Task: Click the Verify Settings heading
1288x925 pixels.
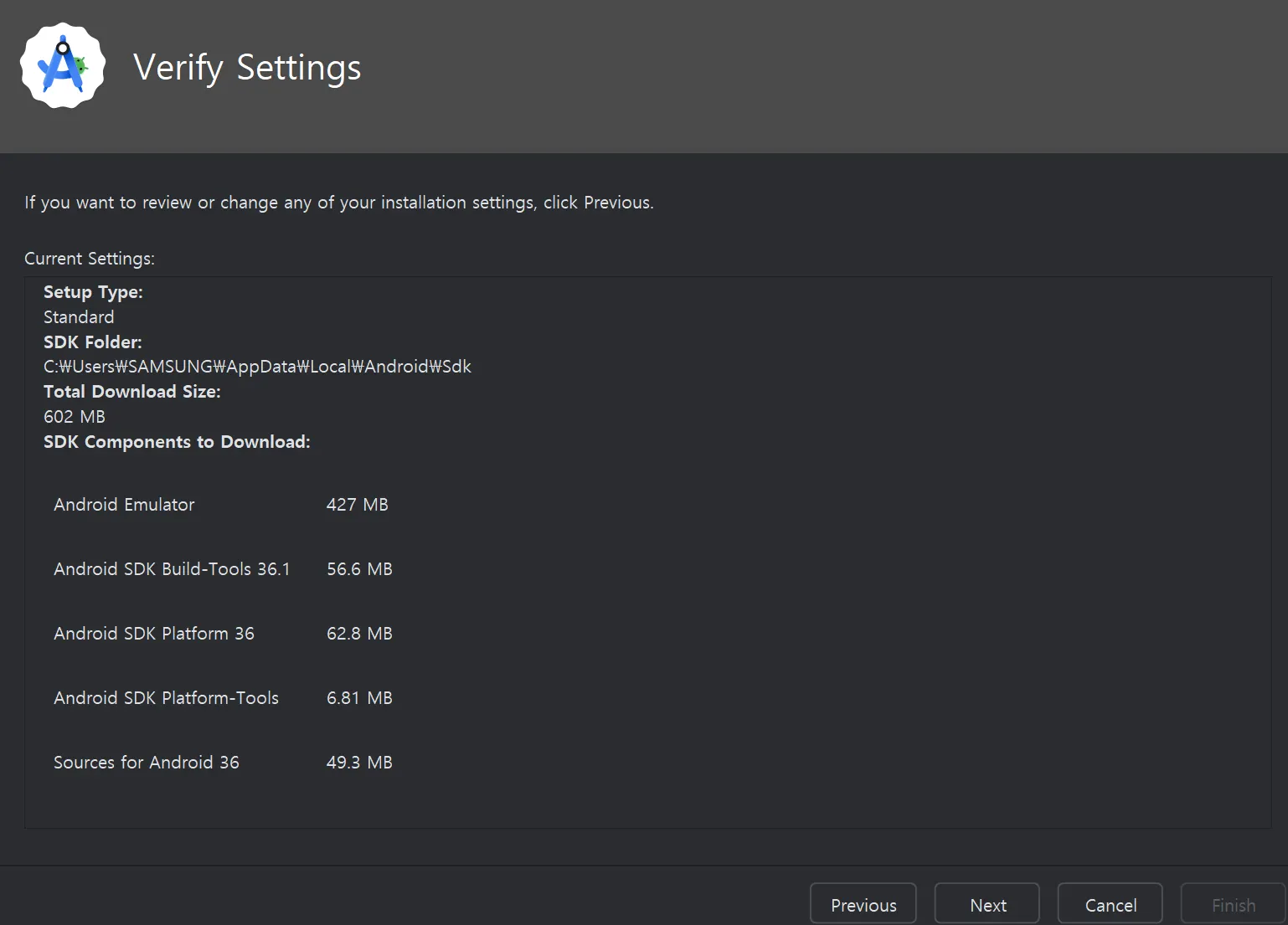Action: coord(247,67)
